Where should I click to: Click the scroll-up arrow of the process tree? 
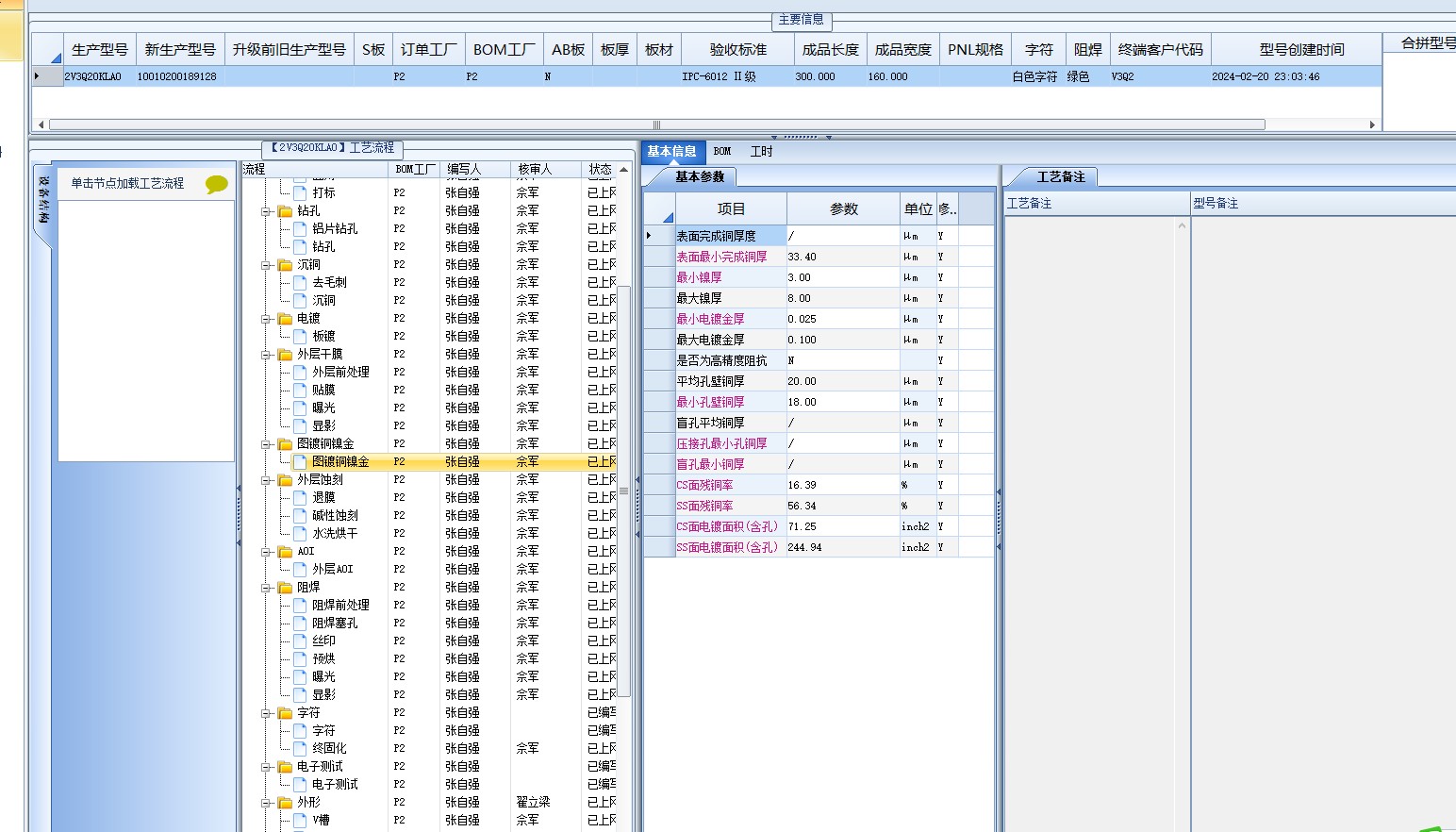[623, 170]
